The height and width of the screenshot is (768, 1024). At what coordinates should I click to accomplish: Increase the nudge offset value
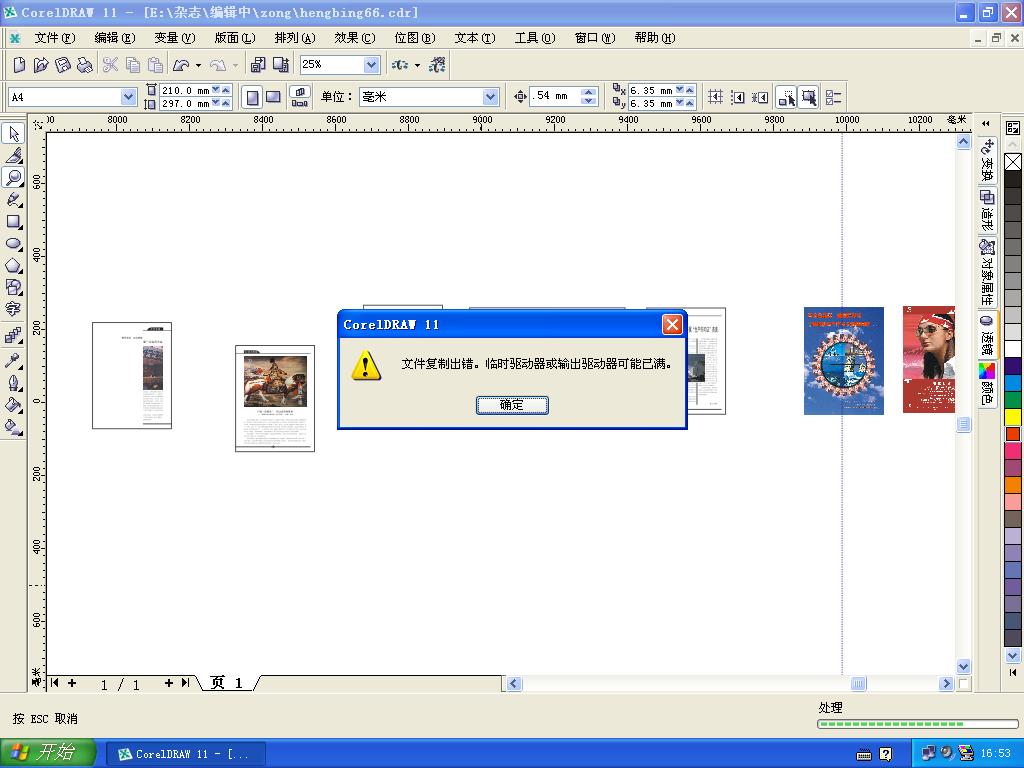pos(589,92)
